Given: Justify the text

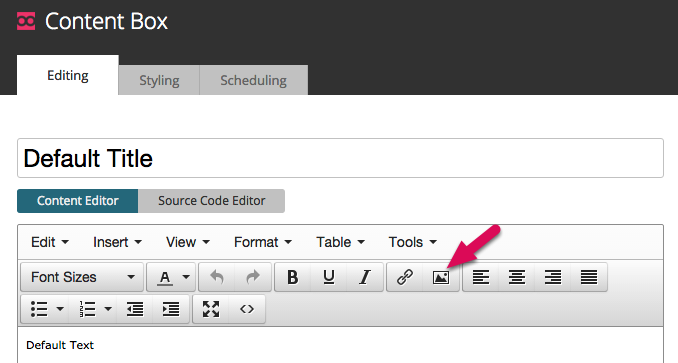Looking at the screenshot, I should pos(589,277).
